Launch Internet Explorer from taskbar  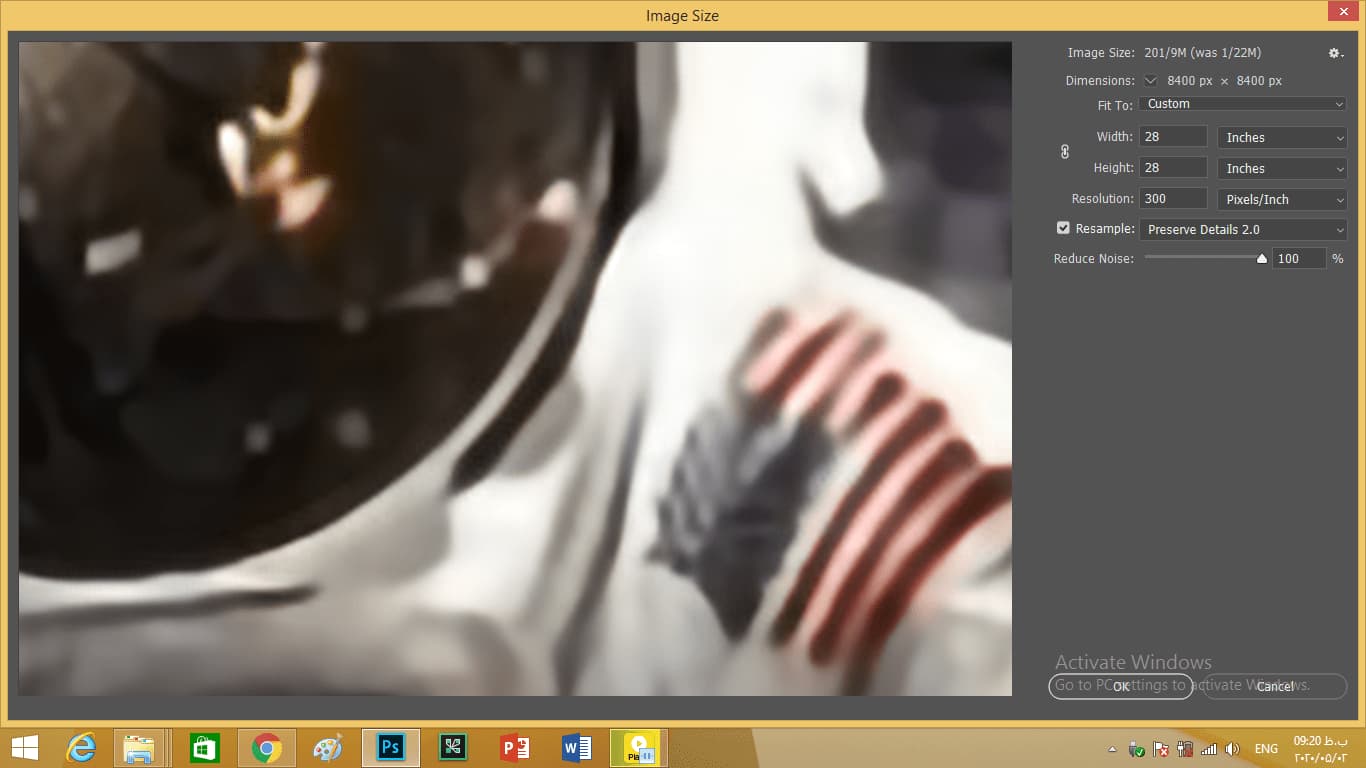(x=81, y=748)
